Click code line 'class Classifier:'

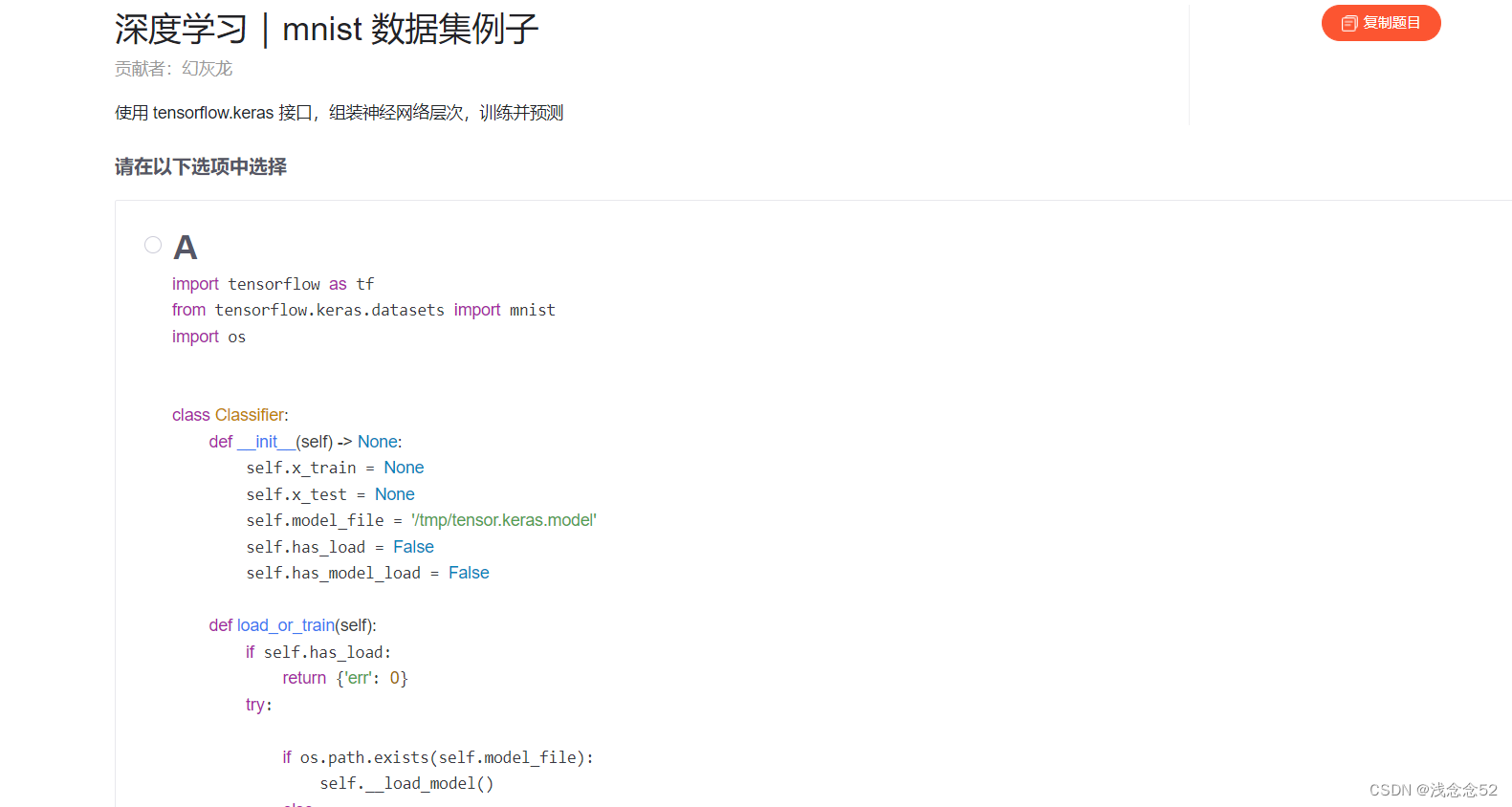tap(230, 415)
